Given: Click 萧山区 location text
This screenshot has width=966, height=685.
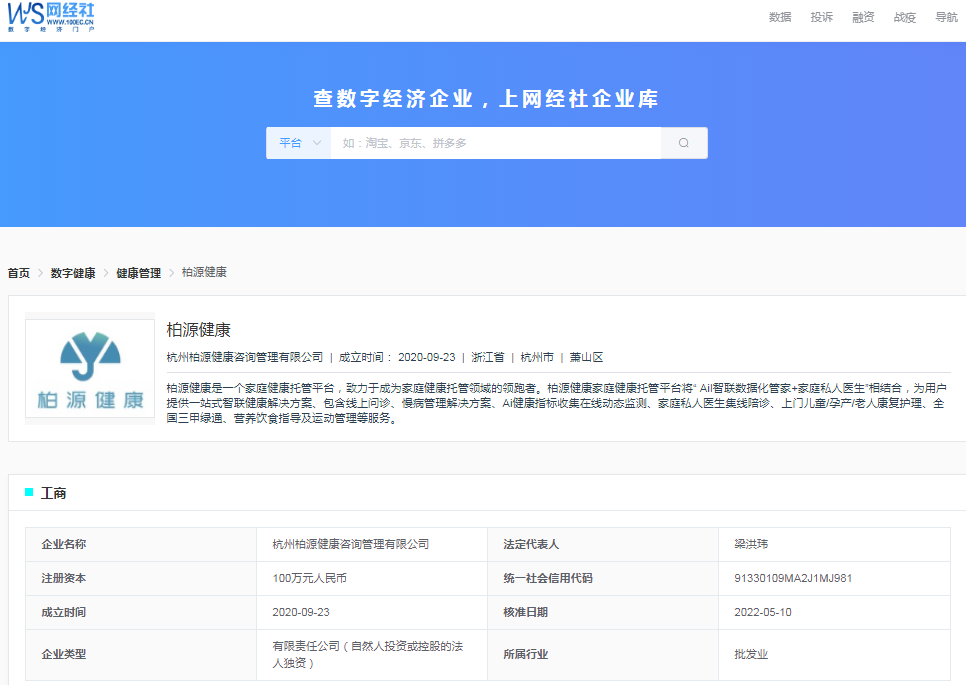Looking at the screenshot, I should (586, 357).
